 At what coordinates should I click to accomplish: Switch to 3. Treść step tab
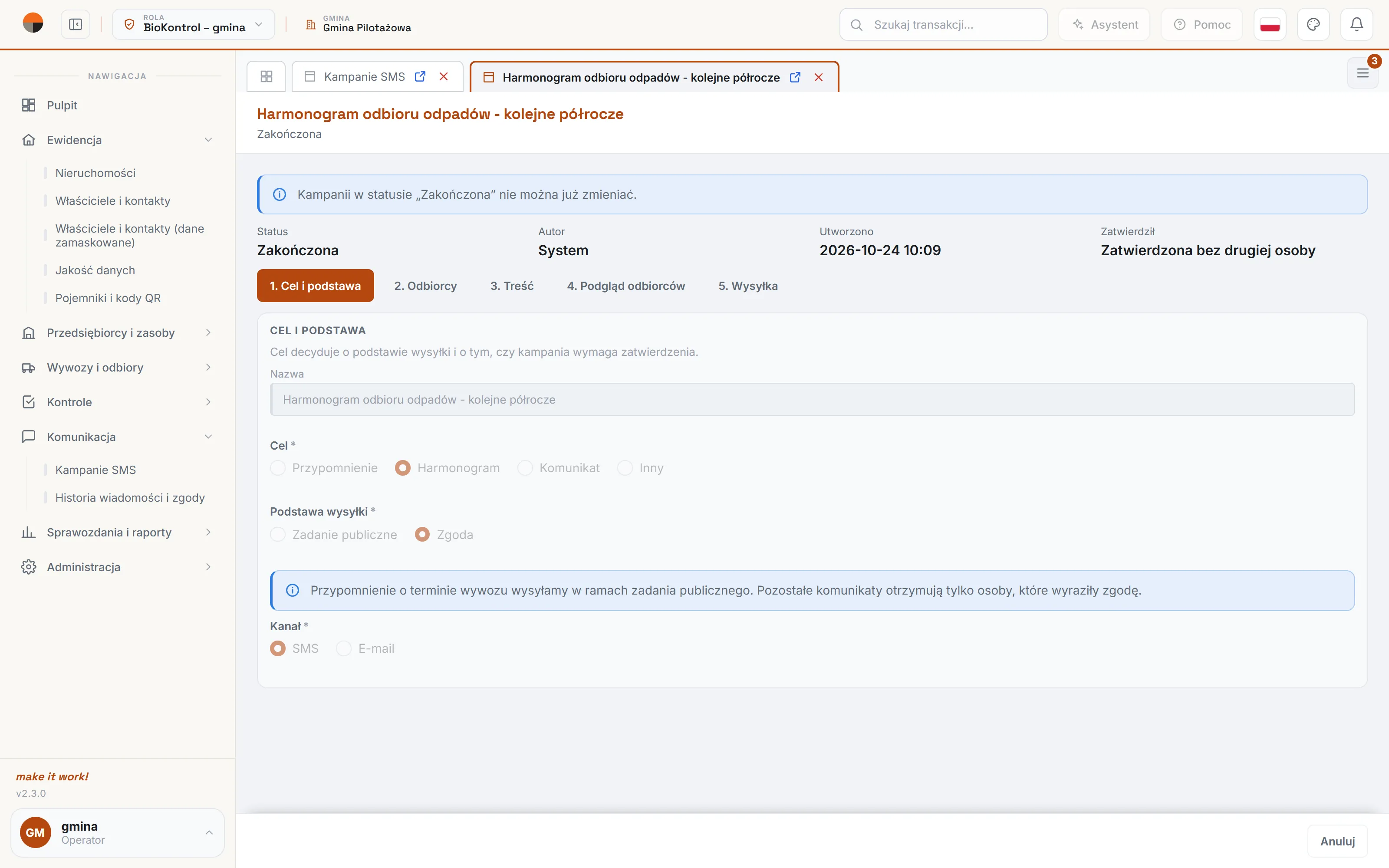(x=511, y=285)
